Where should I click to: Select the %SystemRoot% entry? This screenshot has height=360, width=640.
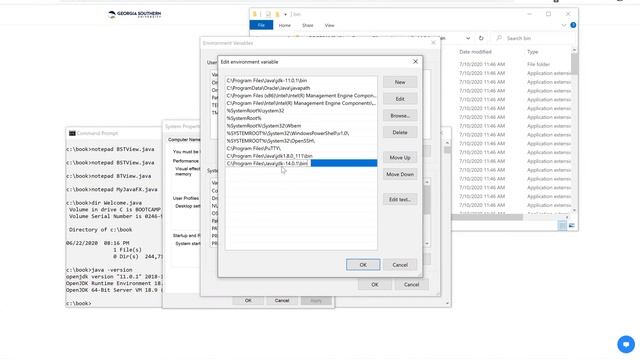301,118
